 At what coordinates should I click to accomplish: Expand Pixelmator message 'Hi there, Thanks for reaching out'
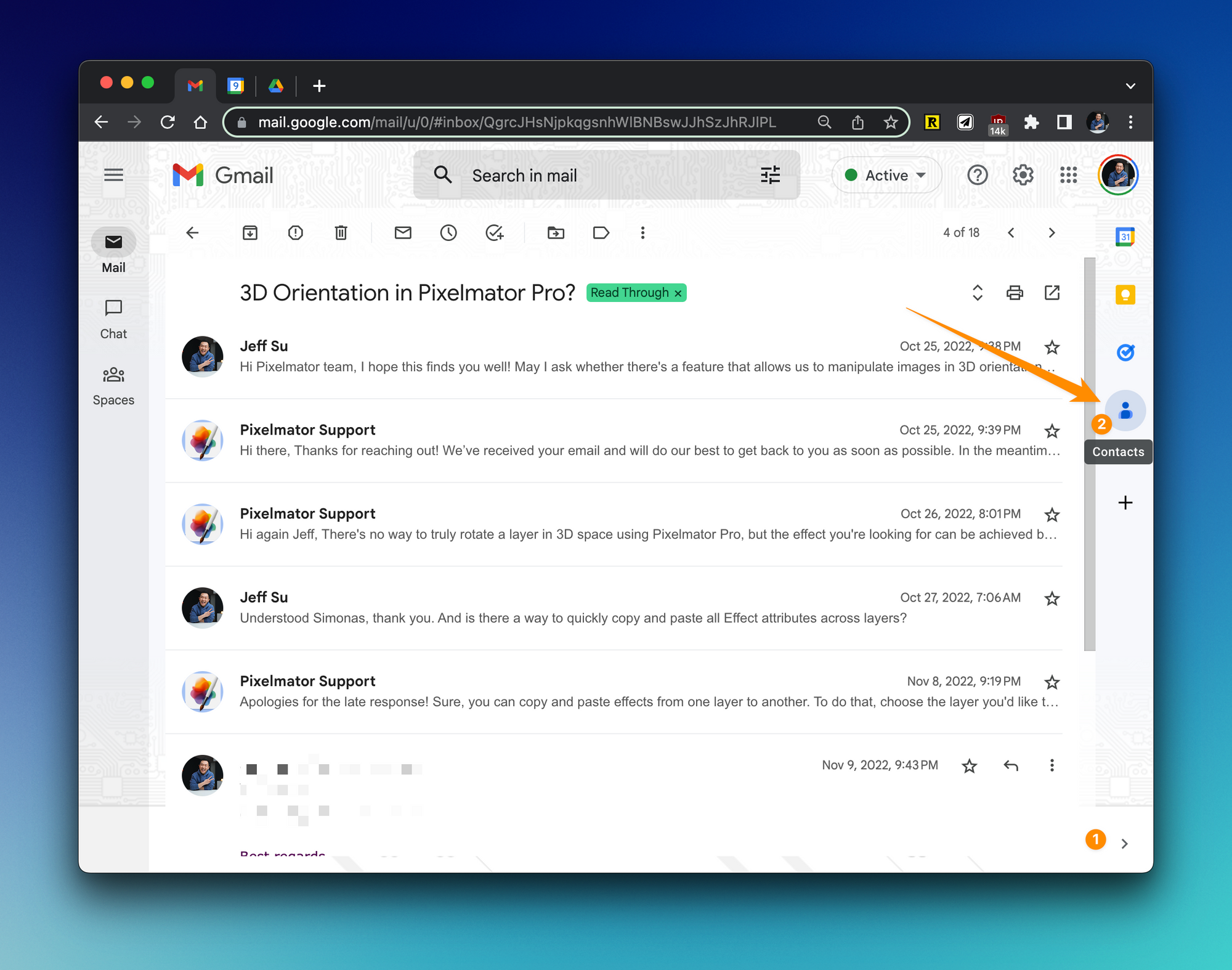click(x=614, y=441)
